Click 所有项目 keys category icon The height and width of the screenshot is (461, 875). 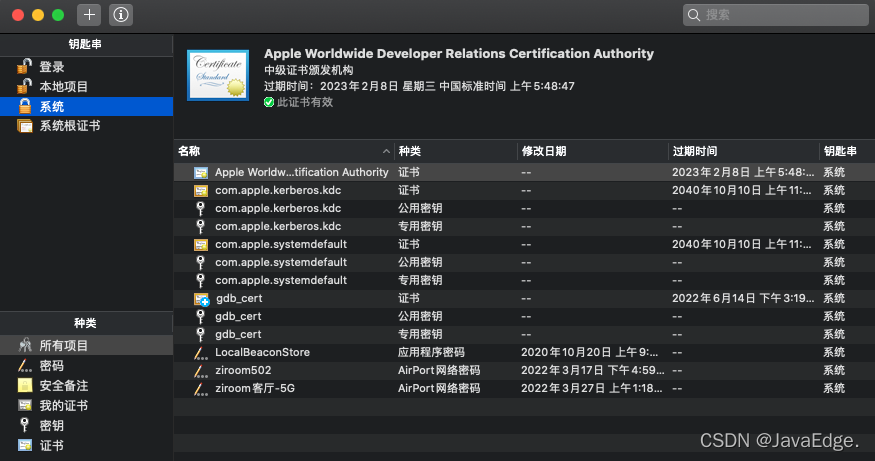pos(25,345)
